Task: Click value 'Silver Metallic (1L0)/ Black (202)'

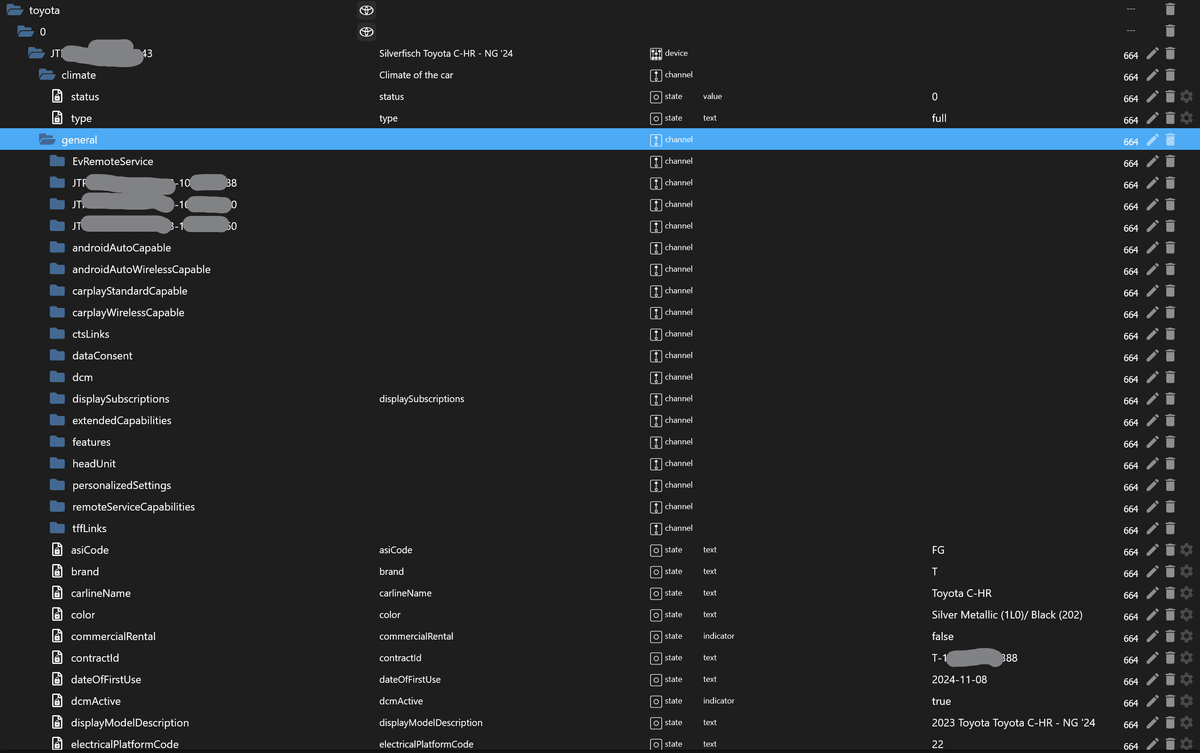Action: pos(1007,615)
